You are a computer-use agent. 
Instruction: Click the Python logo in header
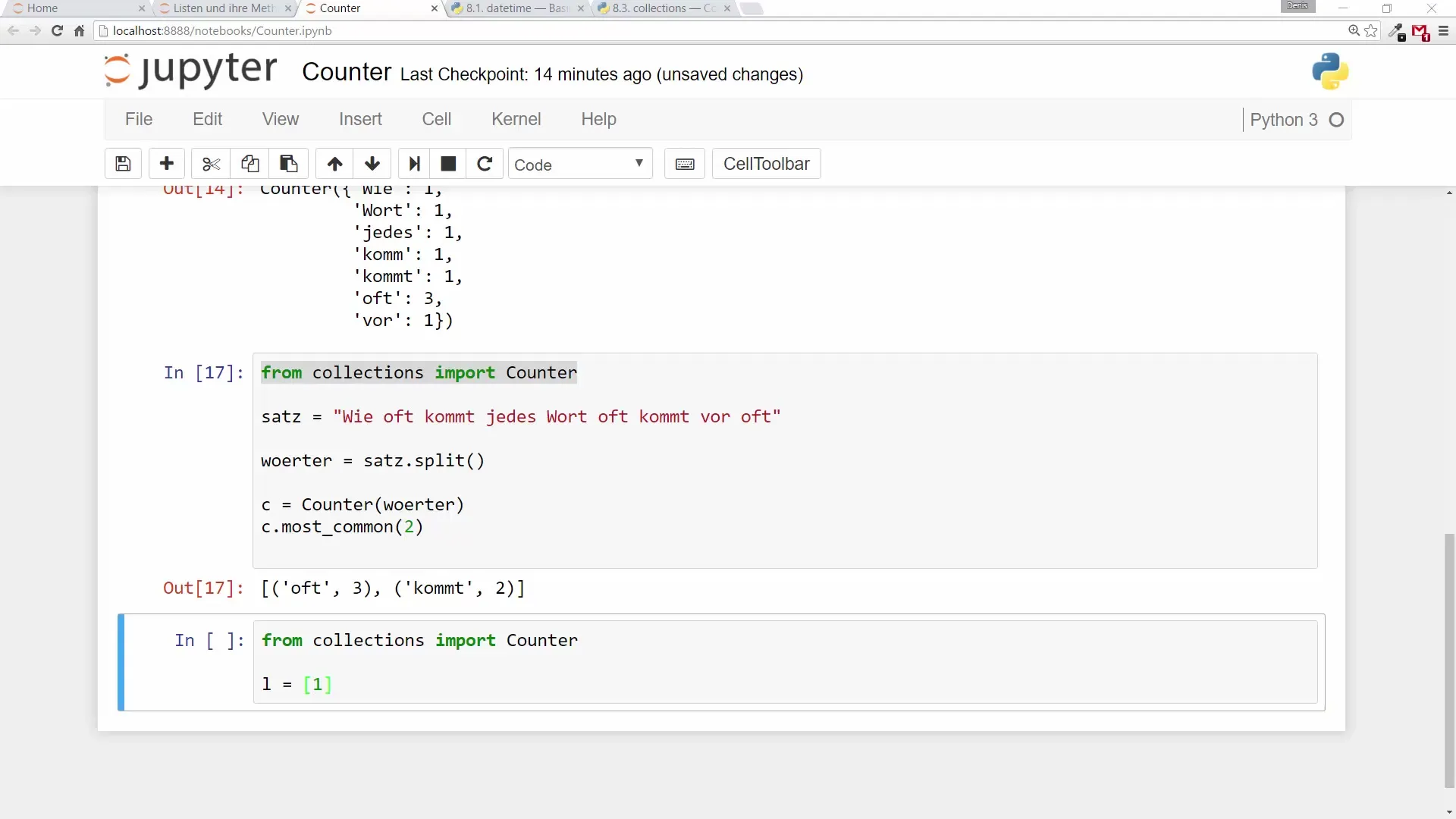pyautogui.click(x=1330, y=71)
